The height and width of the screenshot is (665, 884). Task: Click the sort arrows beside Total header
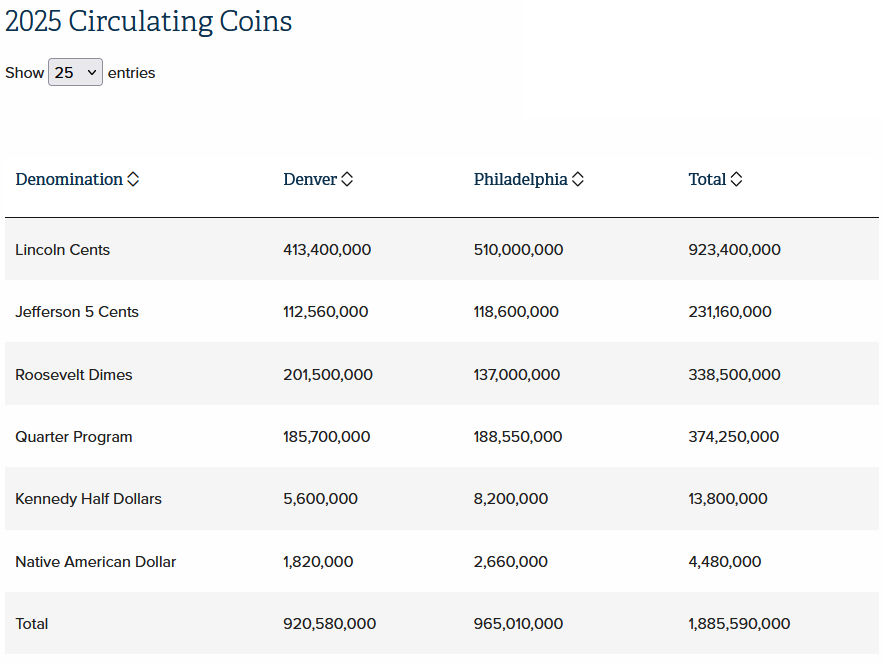pos(736,179)
